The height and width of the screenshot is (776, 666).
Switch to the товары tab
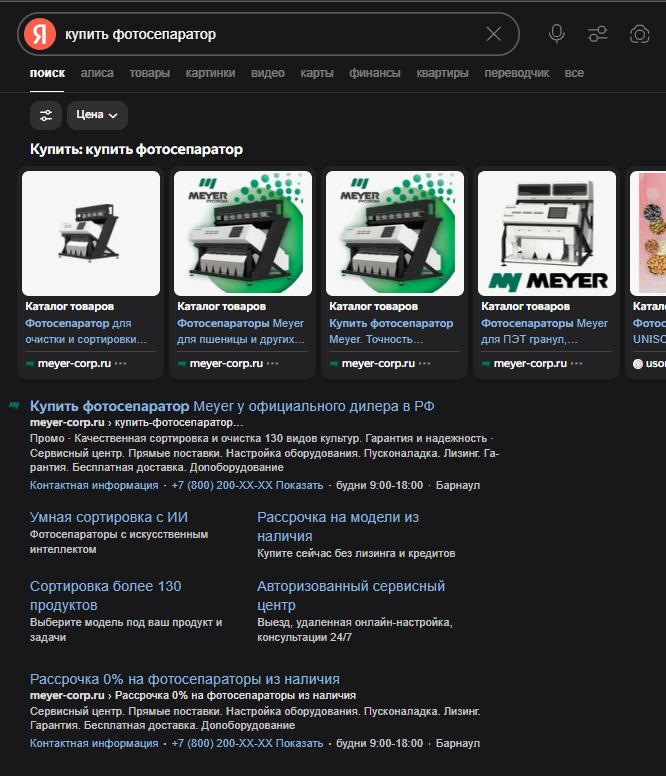click(149, 73)
